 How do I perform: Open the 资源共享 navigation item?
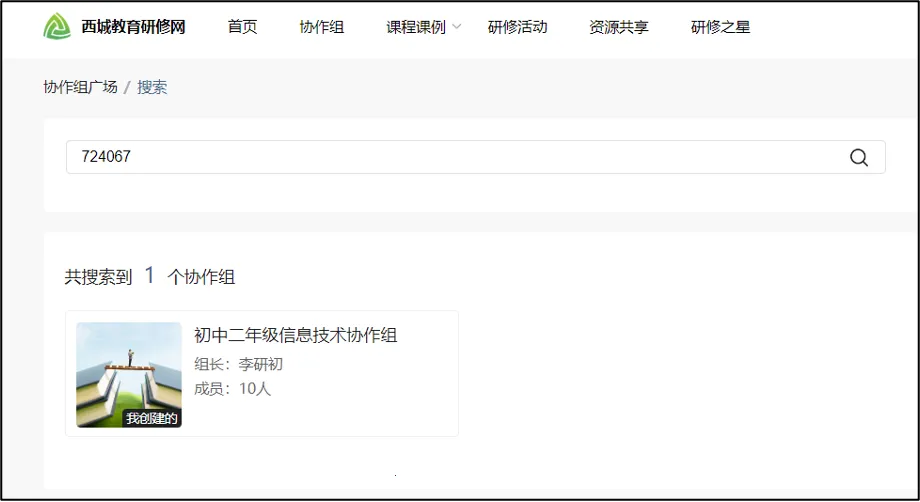(618, 27)
